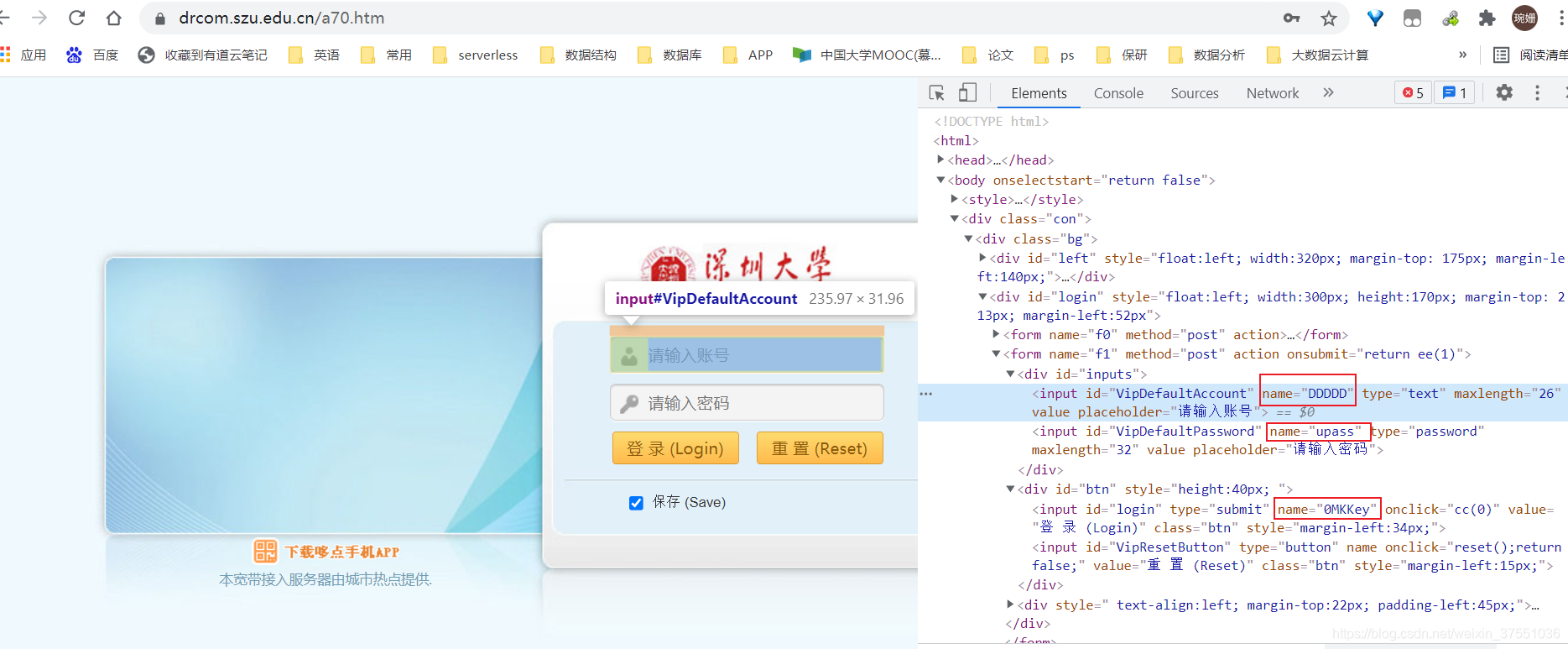Screen dimensions: 1568x649
Task: Switch to the Console tab
Action: pos(1118,93)
